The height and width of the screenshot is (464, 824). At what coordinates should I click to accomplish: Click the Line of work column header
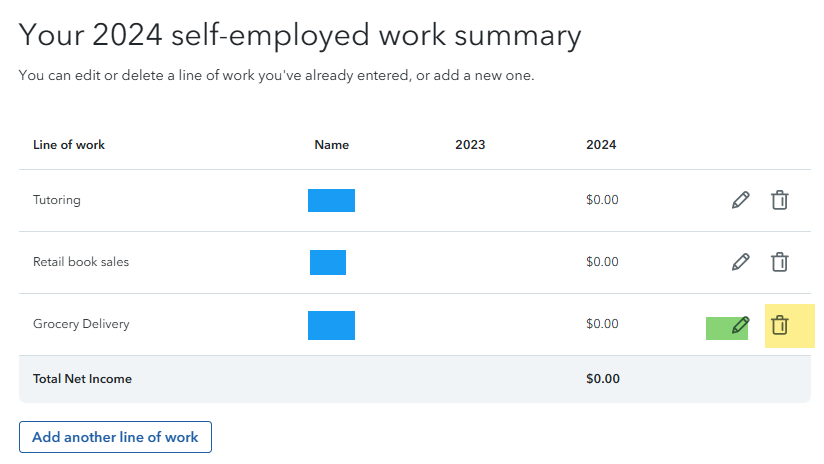(69, 145)
